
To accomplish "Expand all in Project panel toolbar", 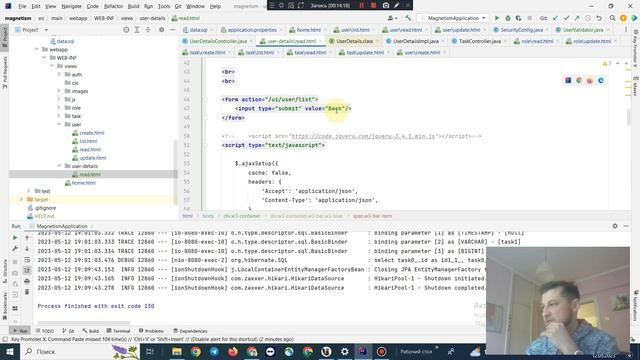I will tap(137, 30).
